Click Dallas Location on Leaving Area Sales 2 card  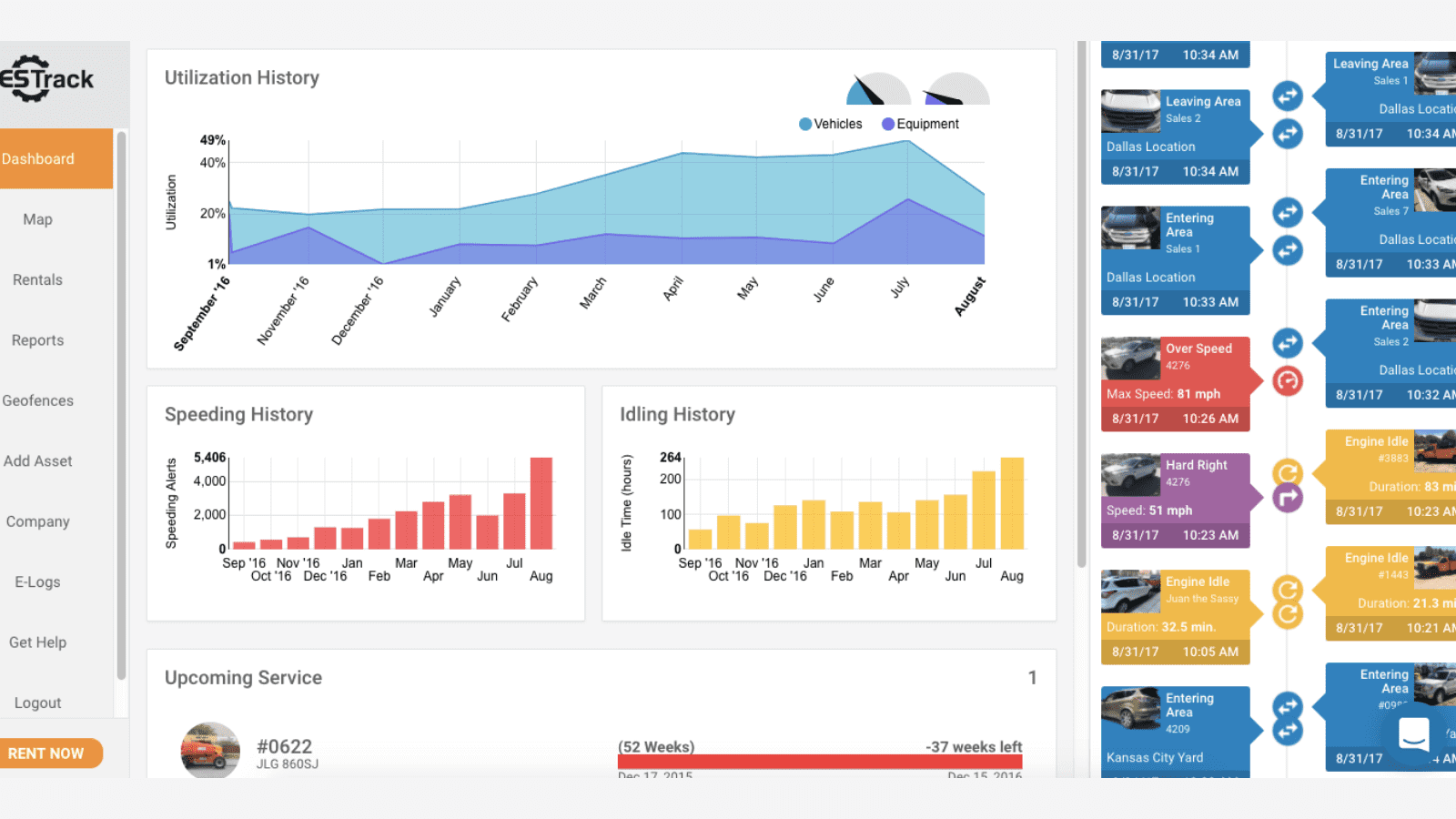[1151, 147]
